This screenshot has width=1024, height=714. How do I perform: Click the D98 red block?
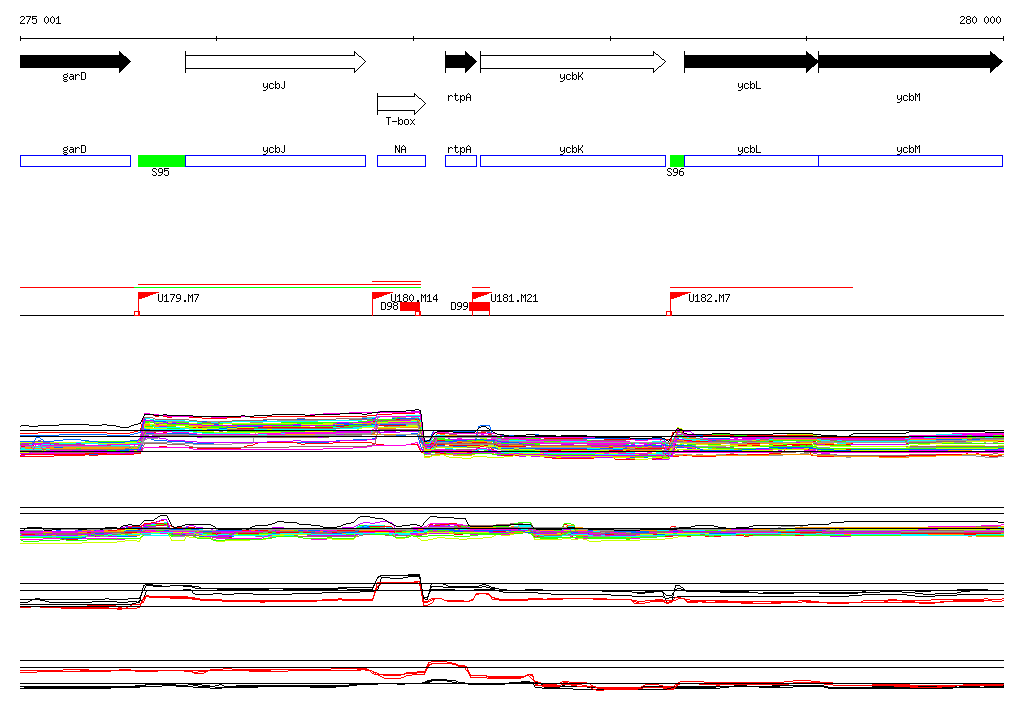pos(410,306)
